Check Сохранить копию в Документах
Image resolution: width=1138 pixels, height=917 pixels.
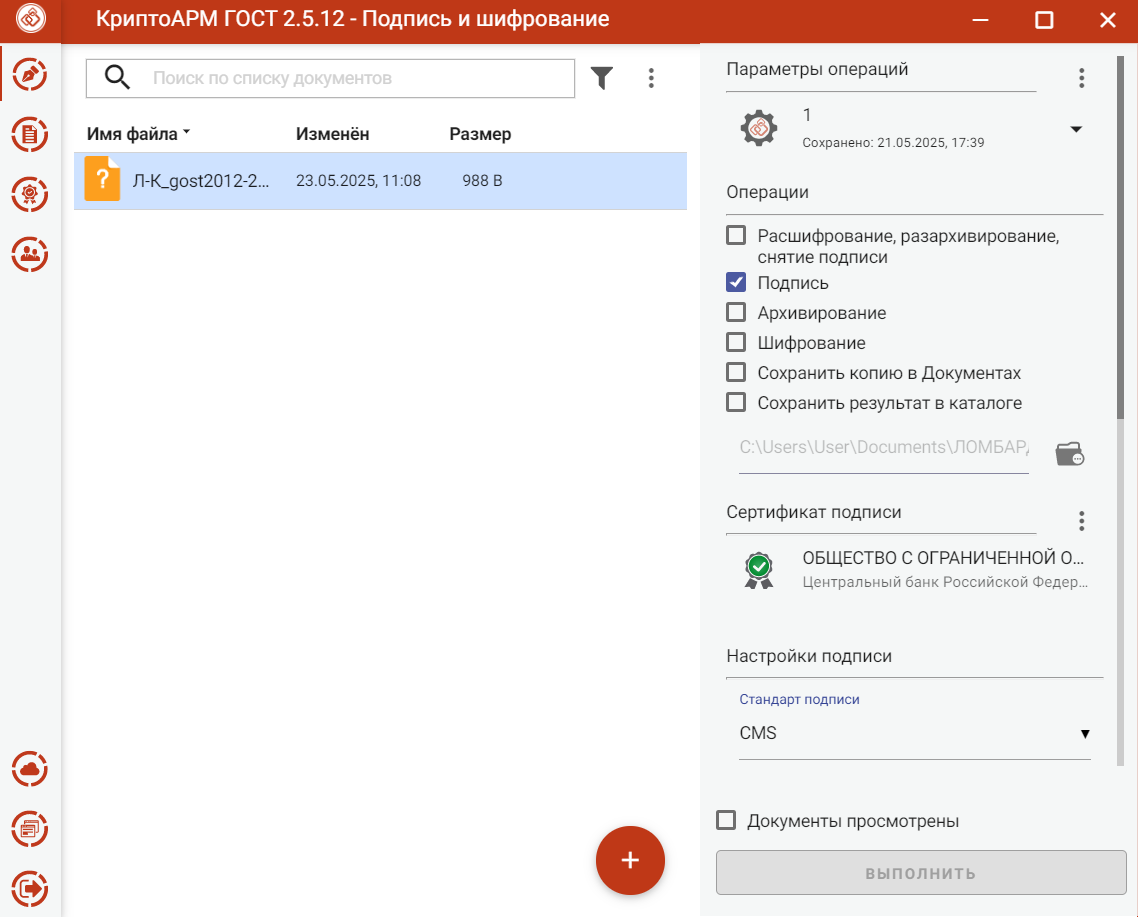(736, 372)
